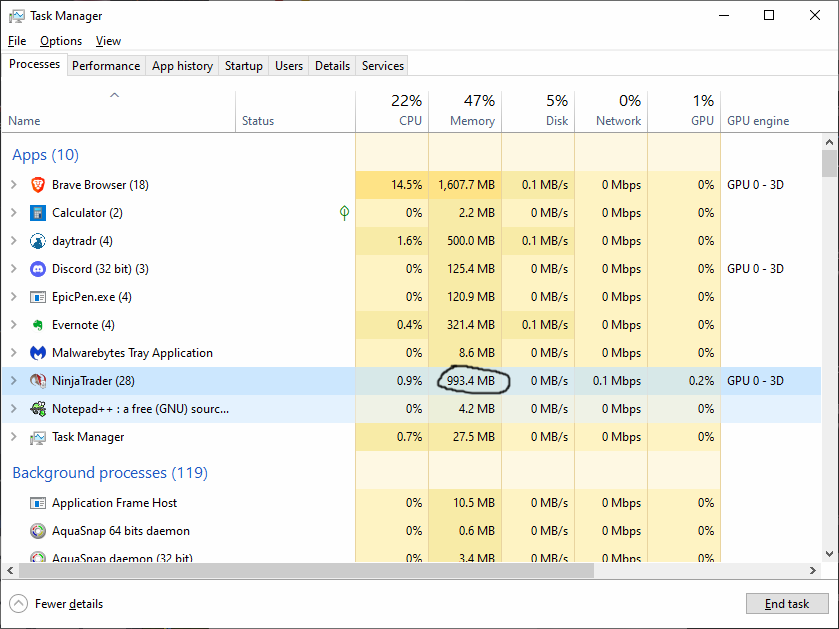This screenshot has height=629, width=839.
Task: Sort by the Network column header
Action: coord(611,111)
